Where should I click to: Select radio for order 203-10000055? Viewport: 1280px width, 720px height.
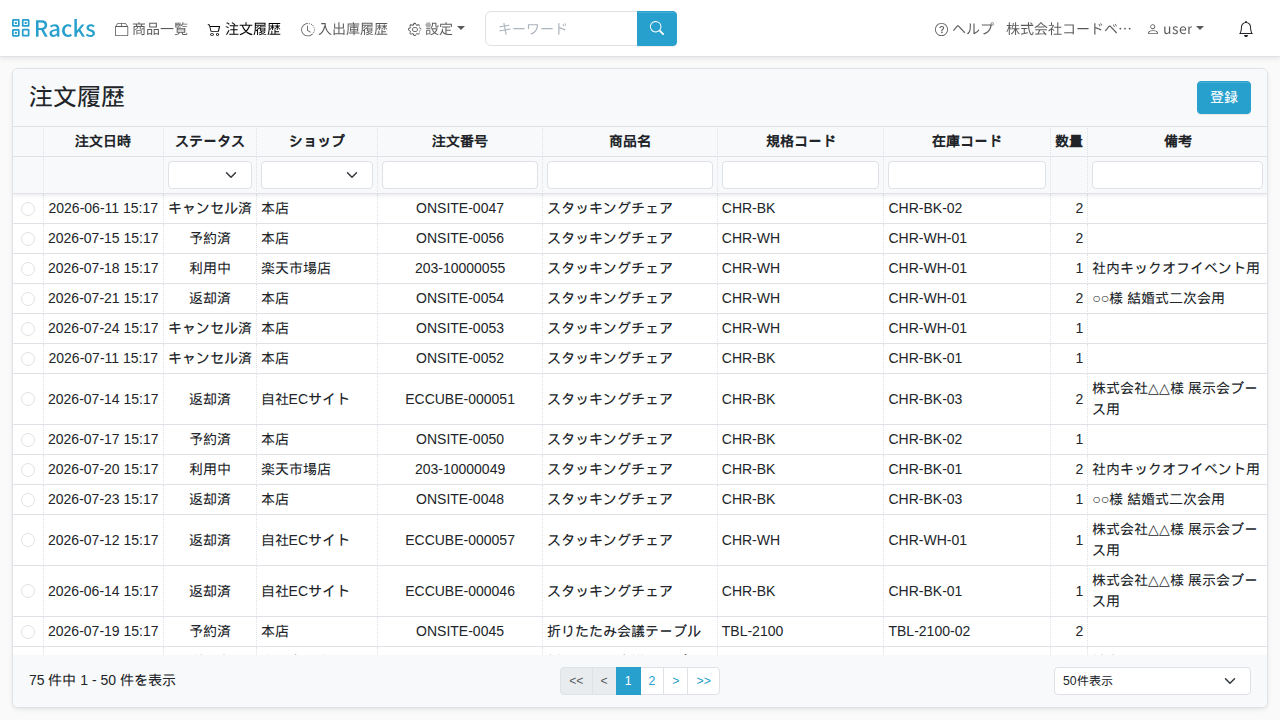pyautogui.click(x=28, y=269)
